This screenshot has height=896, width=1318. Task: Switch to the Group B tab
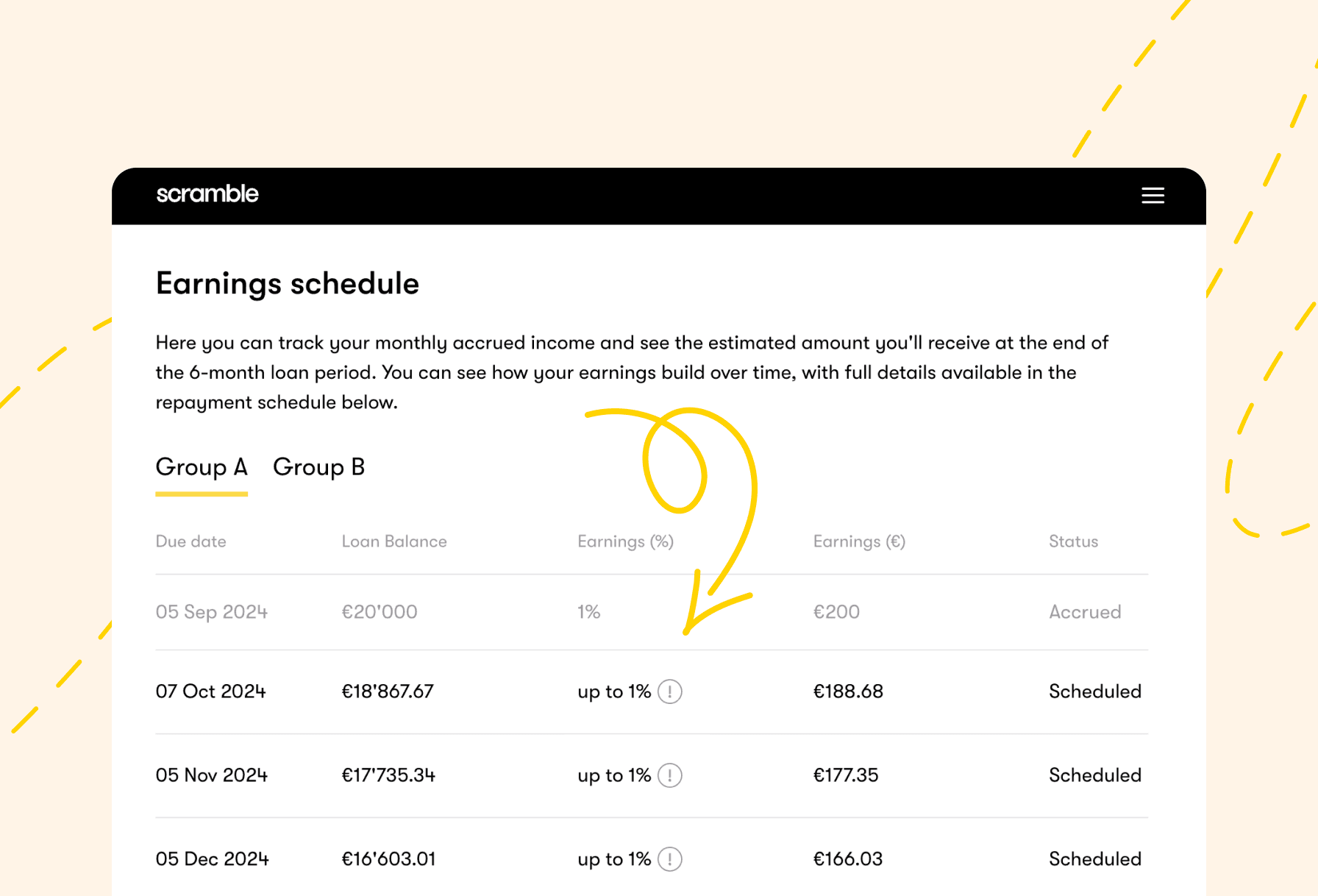[x=318, y=467]
